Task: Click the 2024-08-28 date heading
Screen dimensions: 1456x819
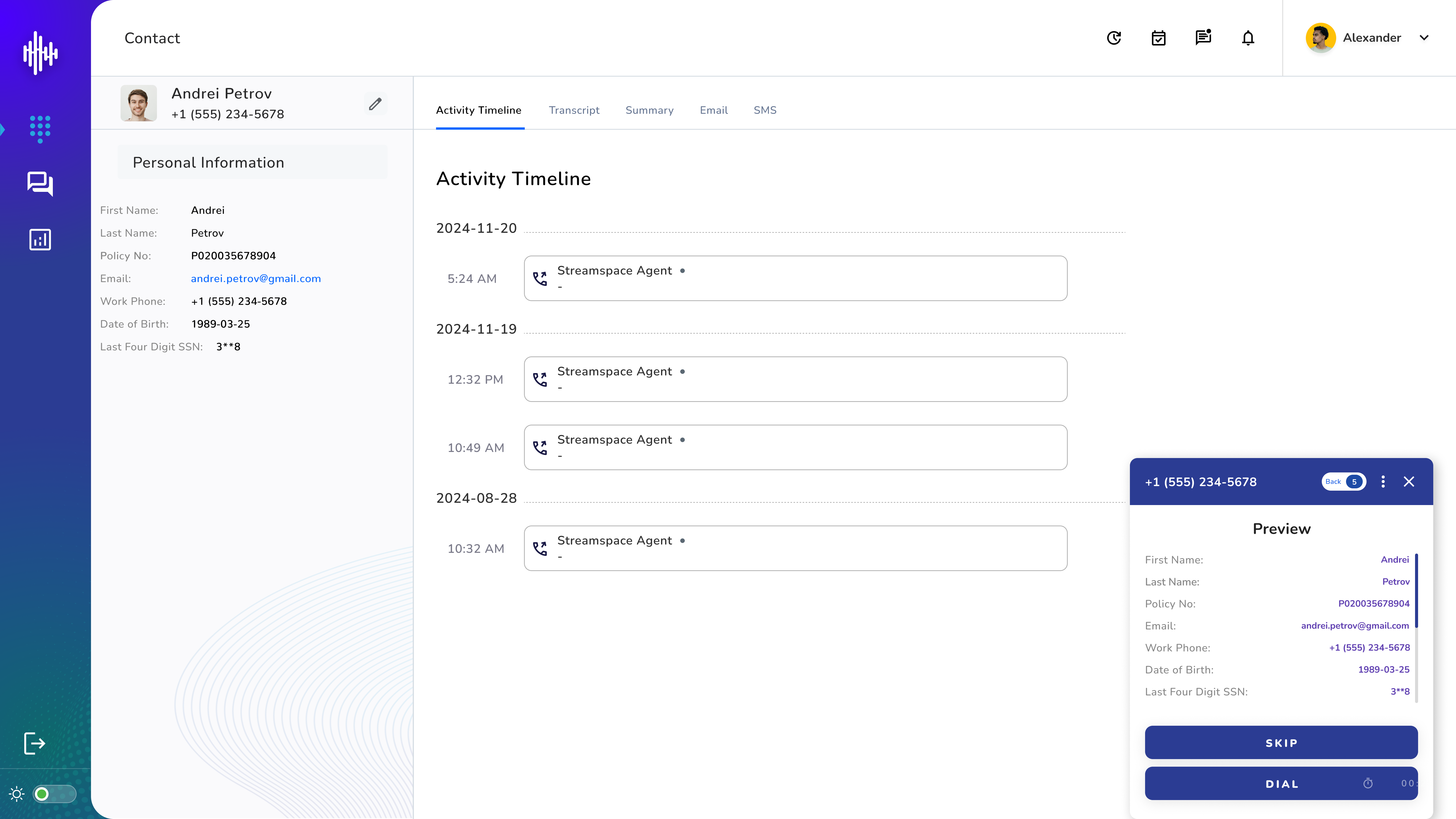Action: 476,498
